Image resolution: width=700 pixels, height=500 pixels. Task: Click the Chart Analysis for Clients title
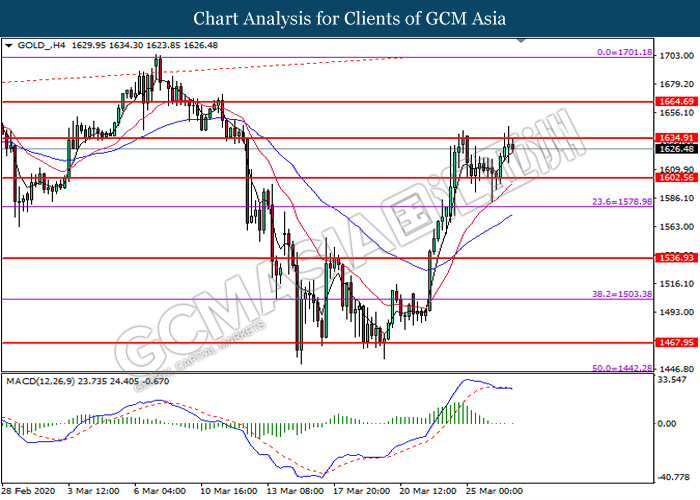point(350,19)
